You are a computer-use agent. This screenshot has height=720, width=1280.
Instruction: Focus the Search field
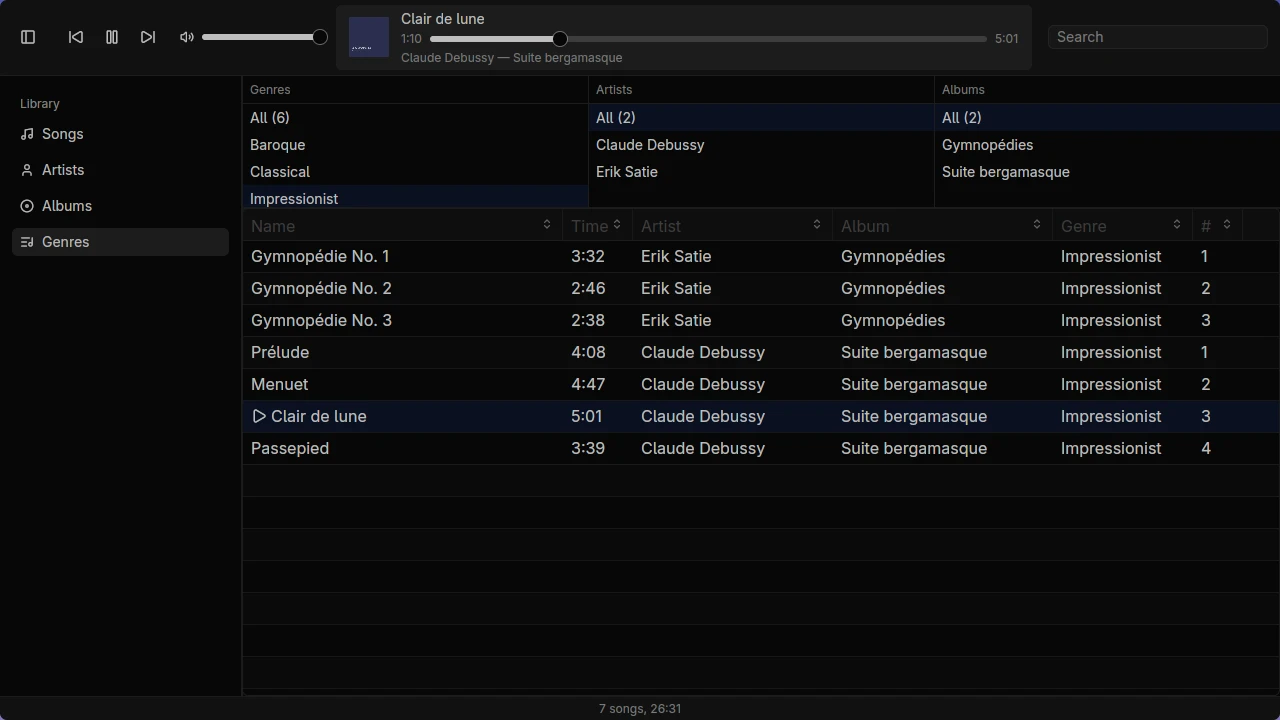point(1157,37)
